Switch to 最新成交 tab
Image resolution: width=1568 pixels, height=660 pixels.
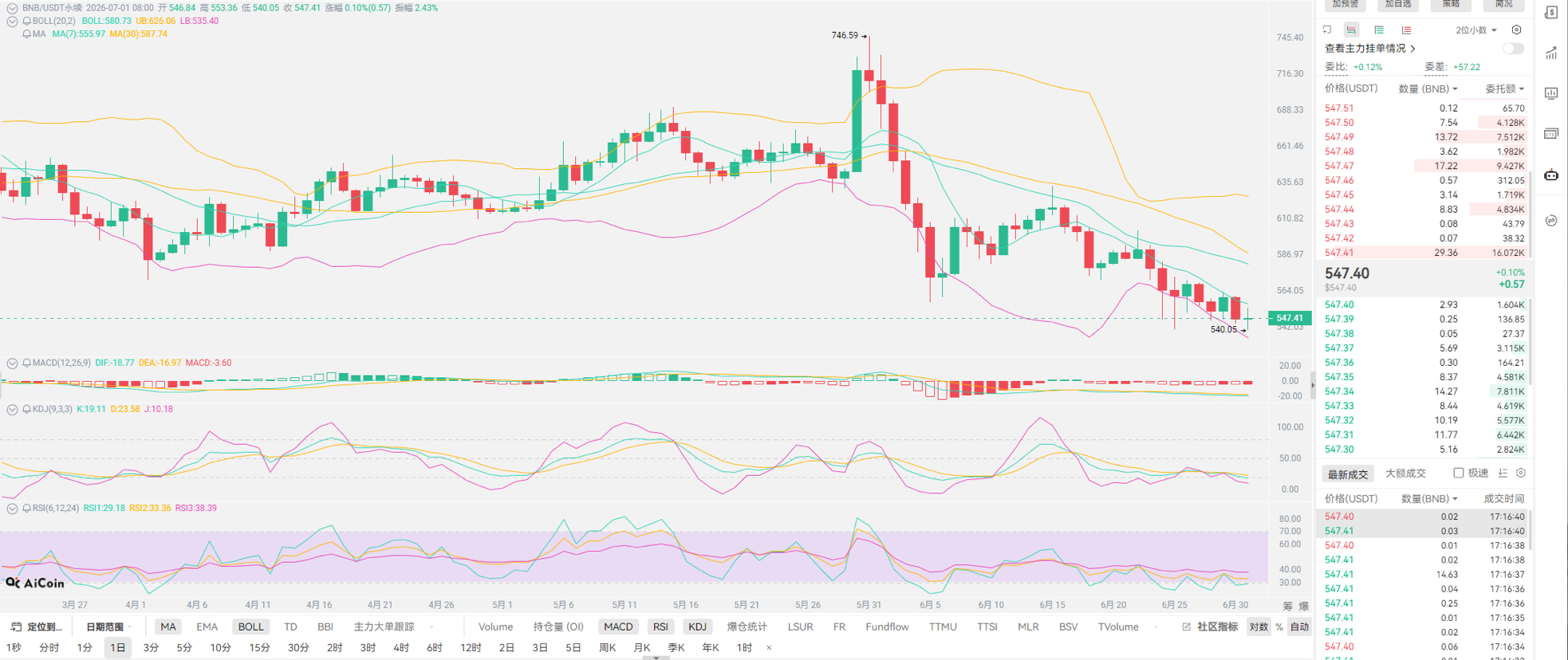[x=1348, y=473]
